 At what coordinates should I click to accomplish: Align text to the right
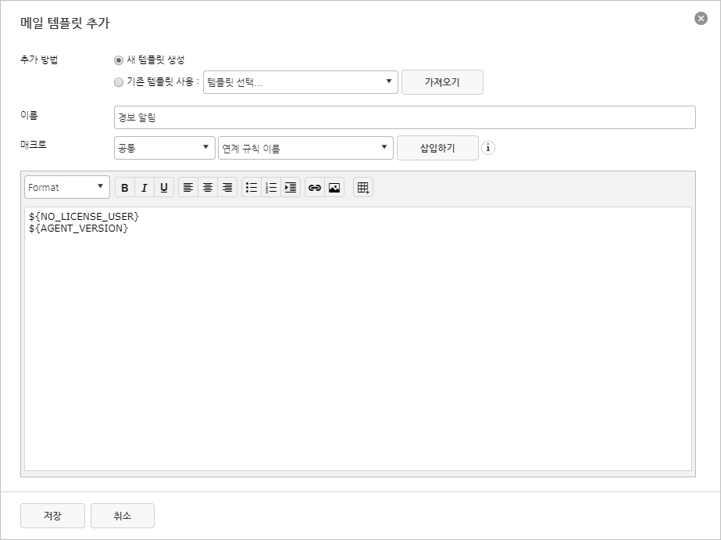[x=227, y=187]
